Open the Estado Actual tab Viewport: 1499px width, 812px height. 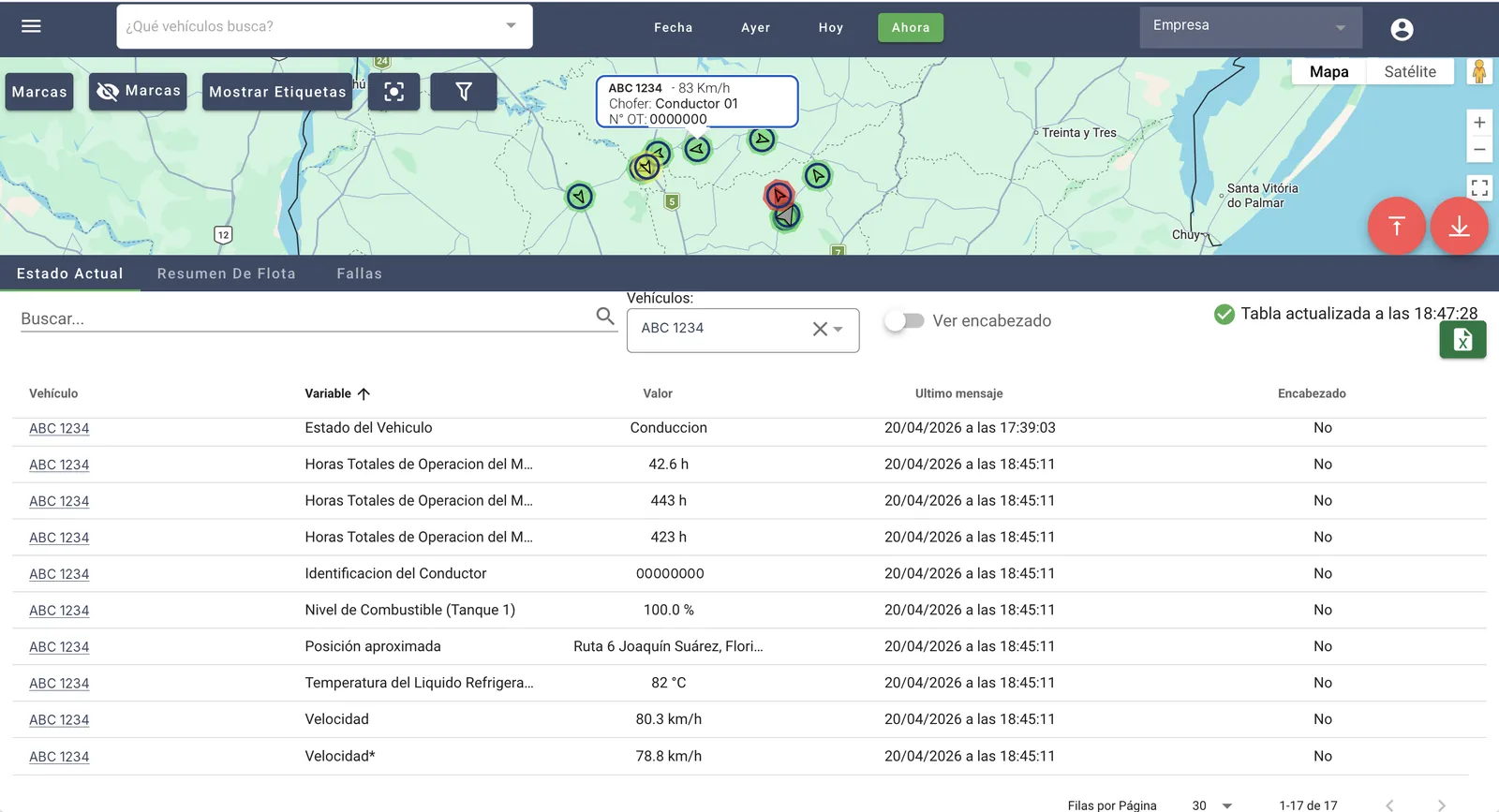tap(70, 273)
